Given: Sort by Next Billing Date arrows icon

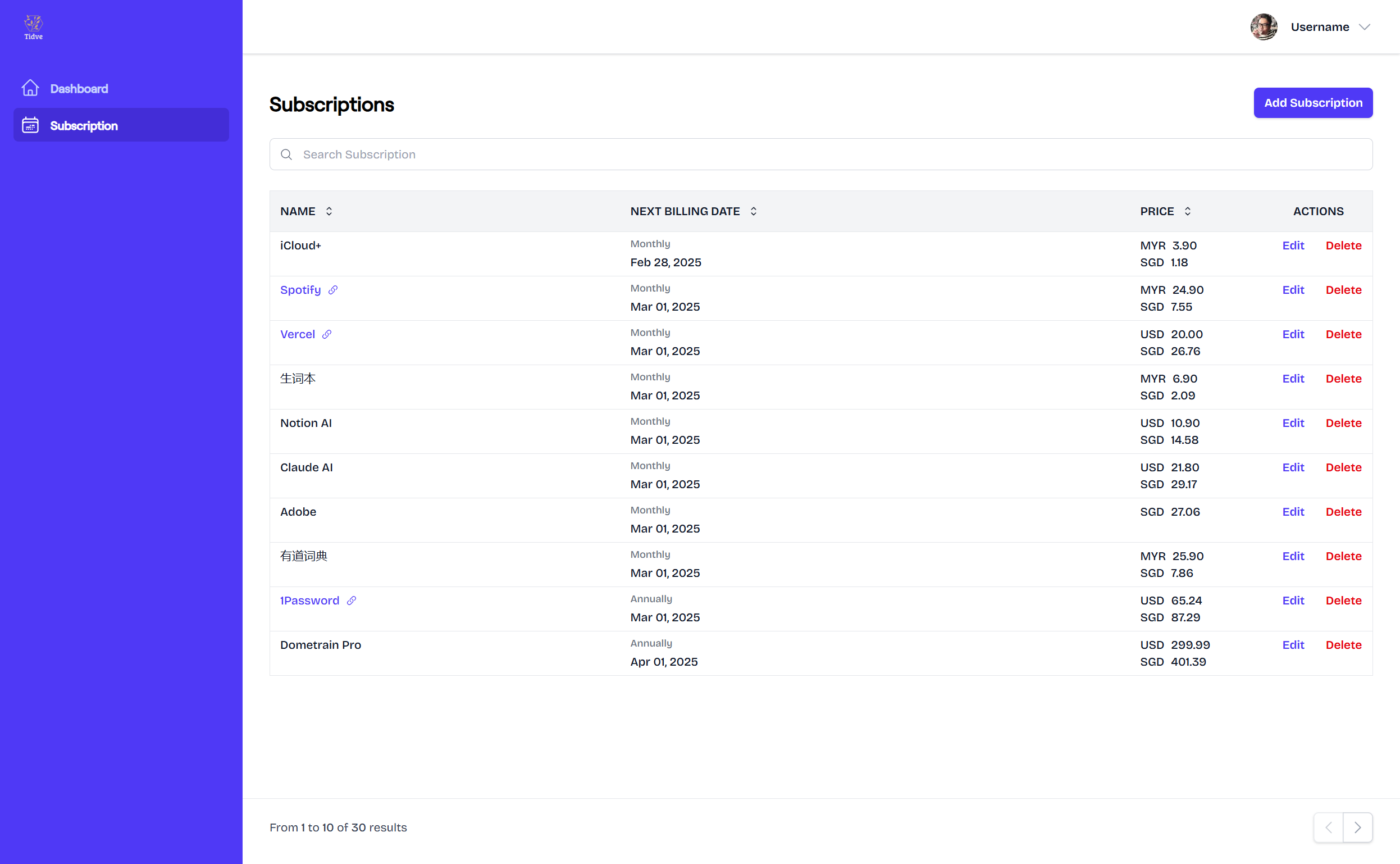Looking at the screenshot, I should pyautogui.click(x=754, y=211).
